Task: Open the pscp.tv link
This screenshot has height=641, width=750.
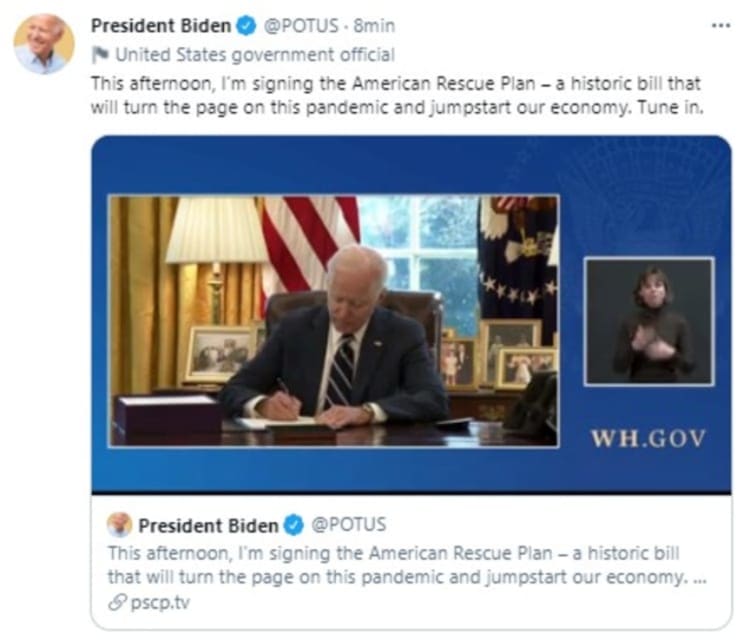Action: tap(160, 603)
